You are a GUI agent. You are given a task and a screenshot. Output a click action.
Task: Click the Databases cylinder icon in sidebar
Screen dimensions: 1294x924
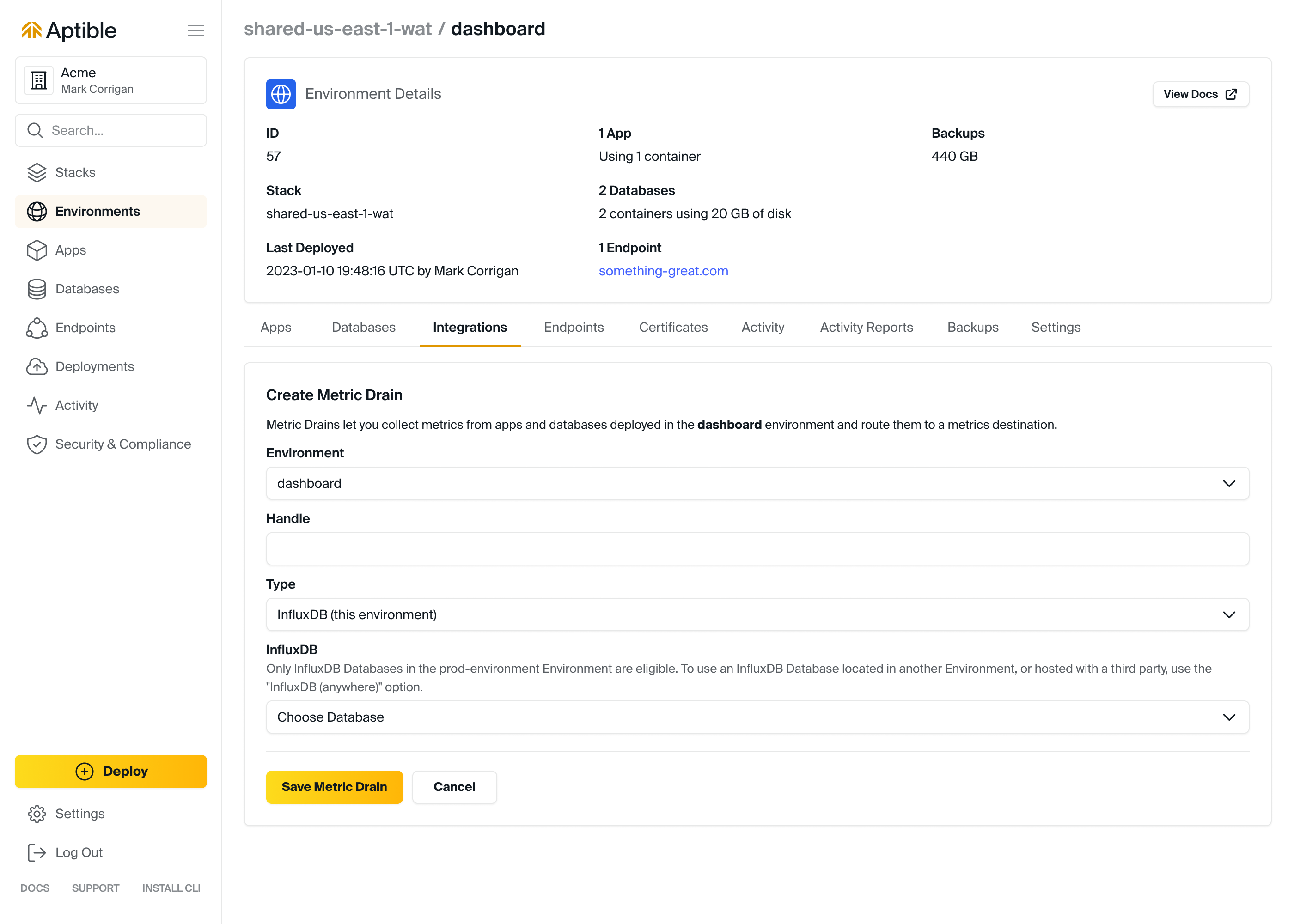click(x=37, y=289)
